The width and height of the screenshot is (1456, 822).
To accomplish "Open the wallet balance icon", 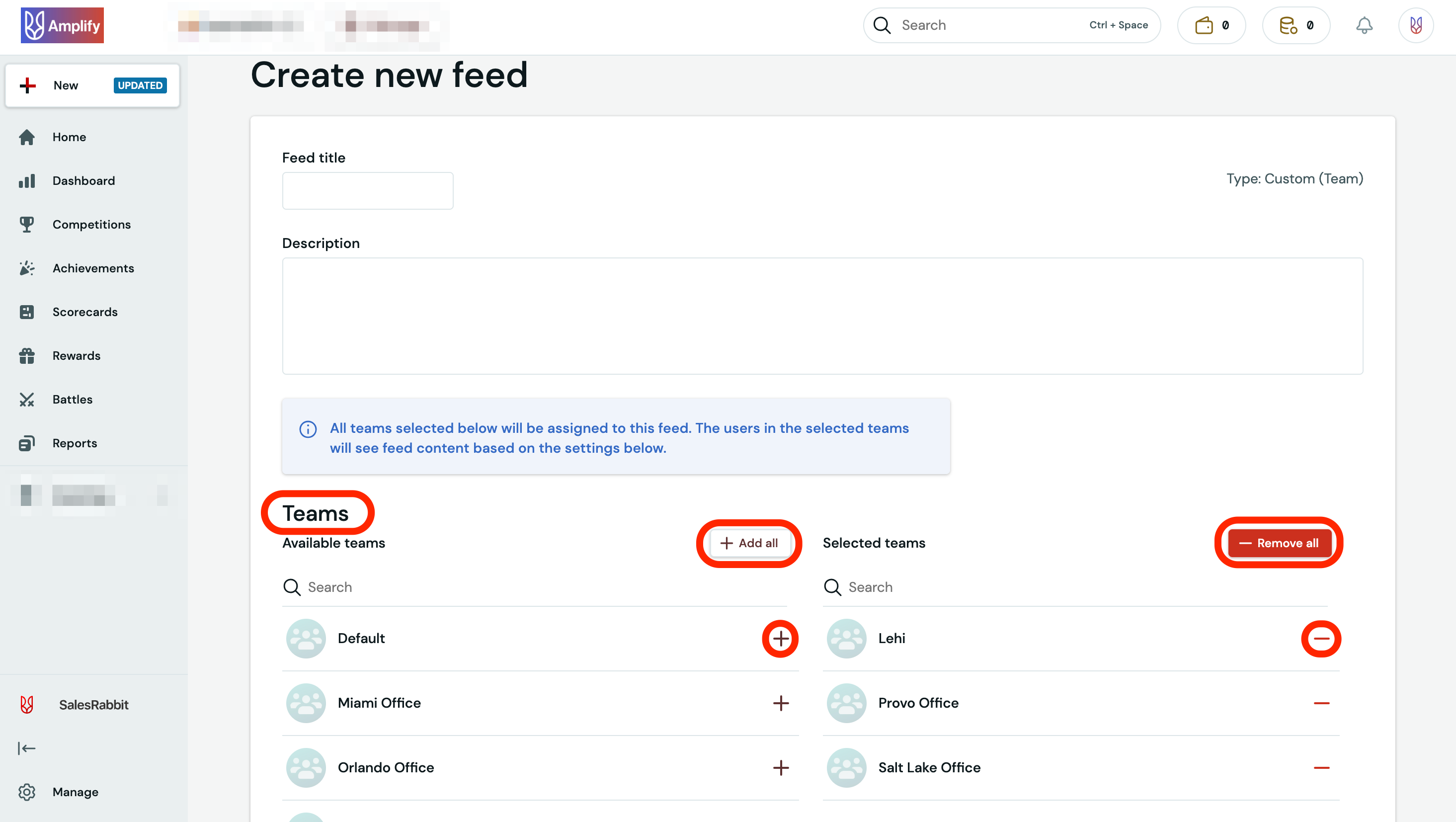I will 1211,25.
